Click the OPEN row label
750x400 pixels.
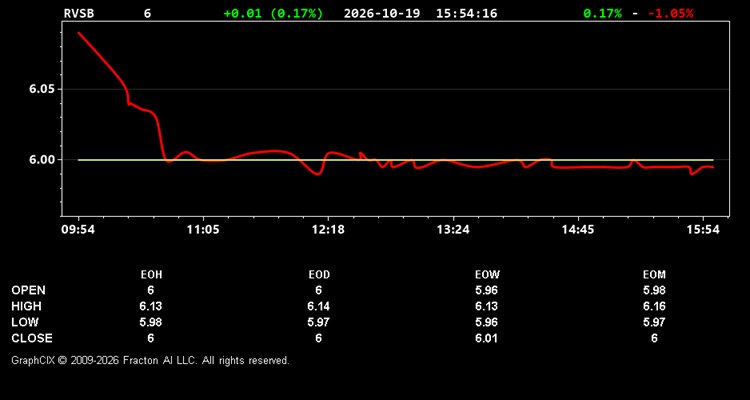[x=29, y=290]
